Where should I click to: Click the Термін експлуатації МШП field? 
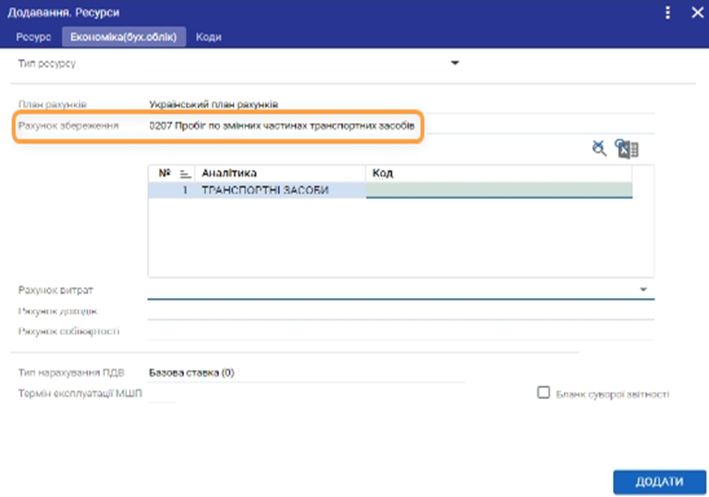(x=162, y=394)
